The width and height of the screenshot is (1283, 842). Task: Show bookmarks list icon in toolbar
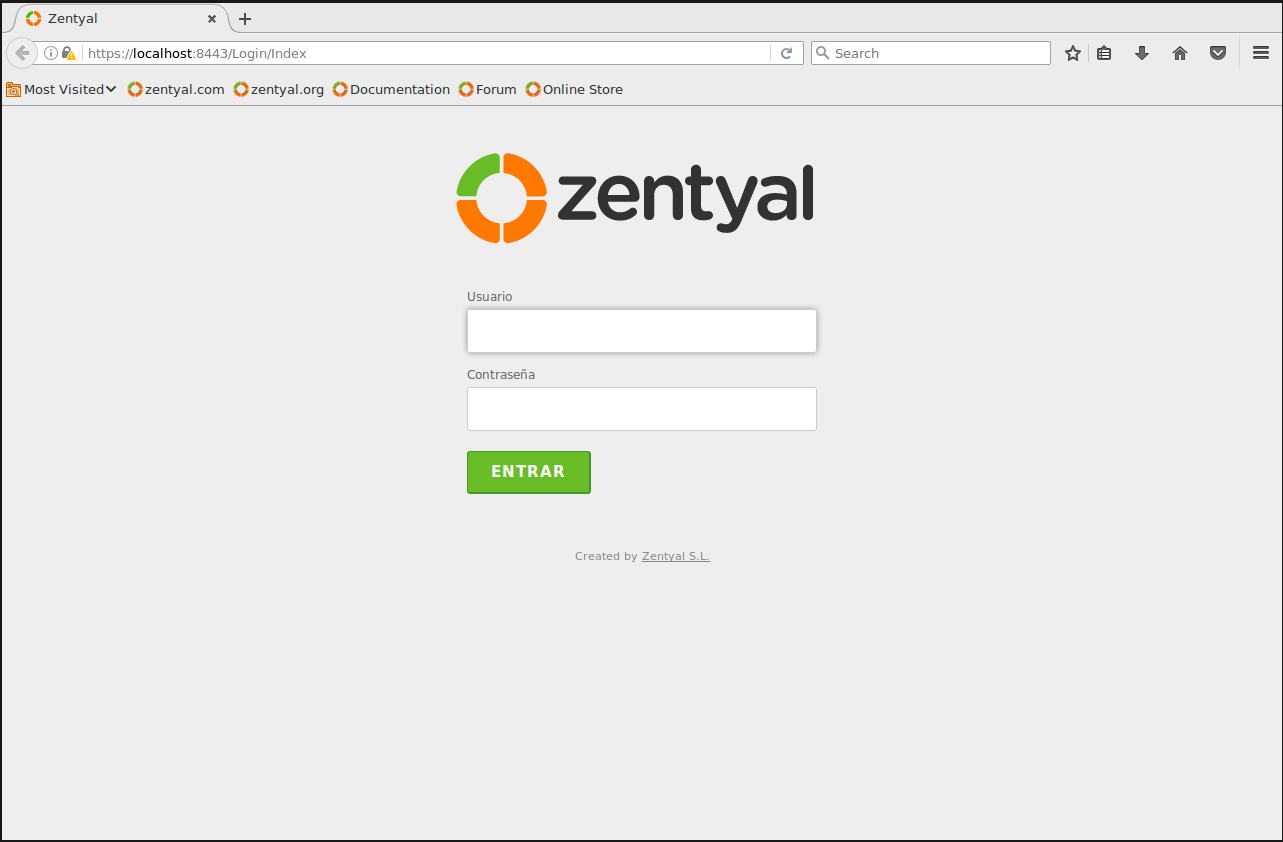pyautogui.click(x=1104, y=53)
